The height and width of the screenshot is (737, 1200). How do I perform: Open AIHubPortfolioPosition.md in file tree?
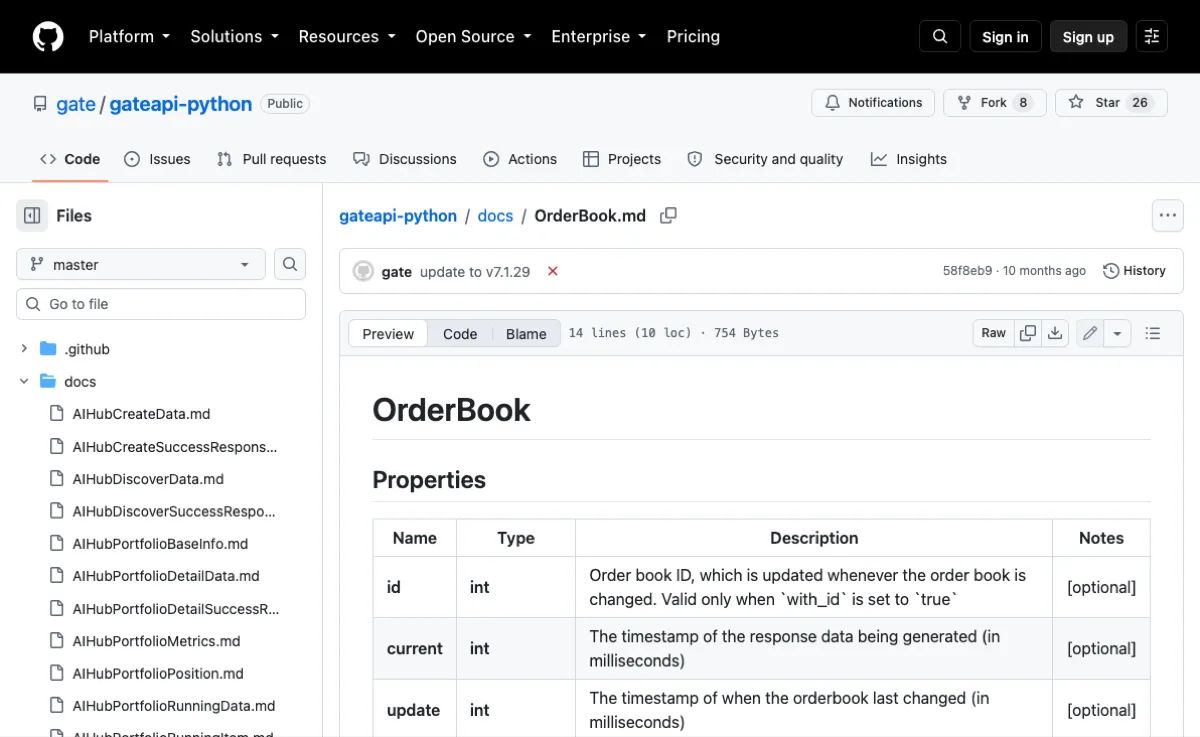(x=158, y=674)
